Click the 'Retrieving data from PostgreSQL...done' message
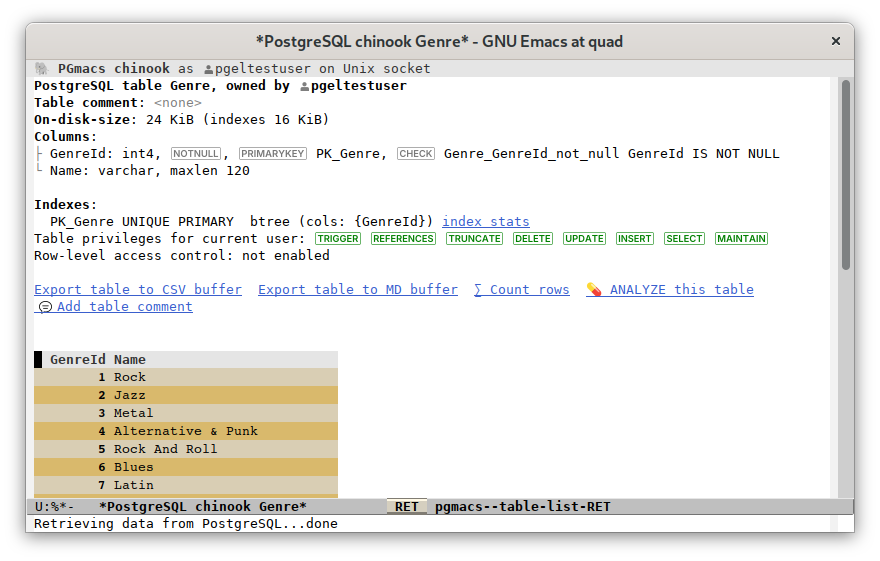This screenshot has width=880, height=561. (x=186, y=523)
